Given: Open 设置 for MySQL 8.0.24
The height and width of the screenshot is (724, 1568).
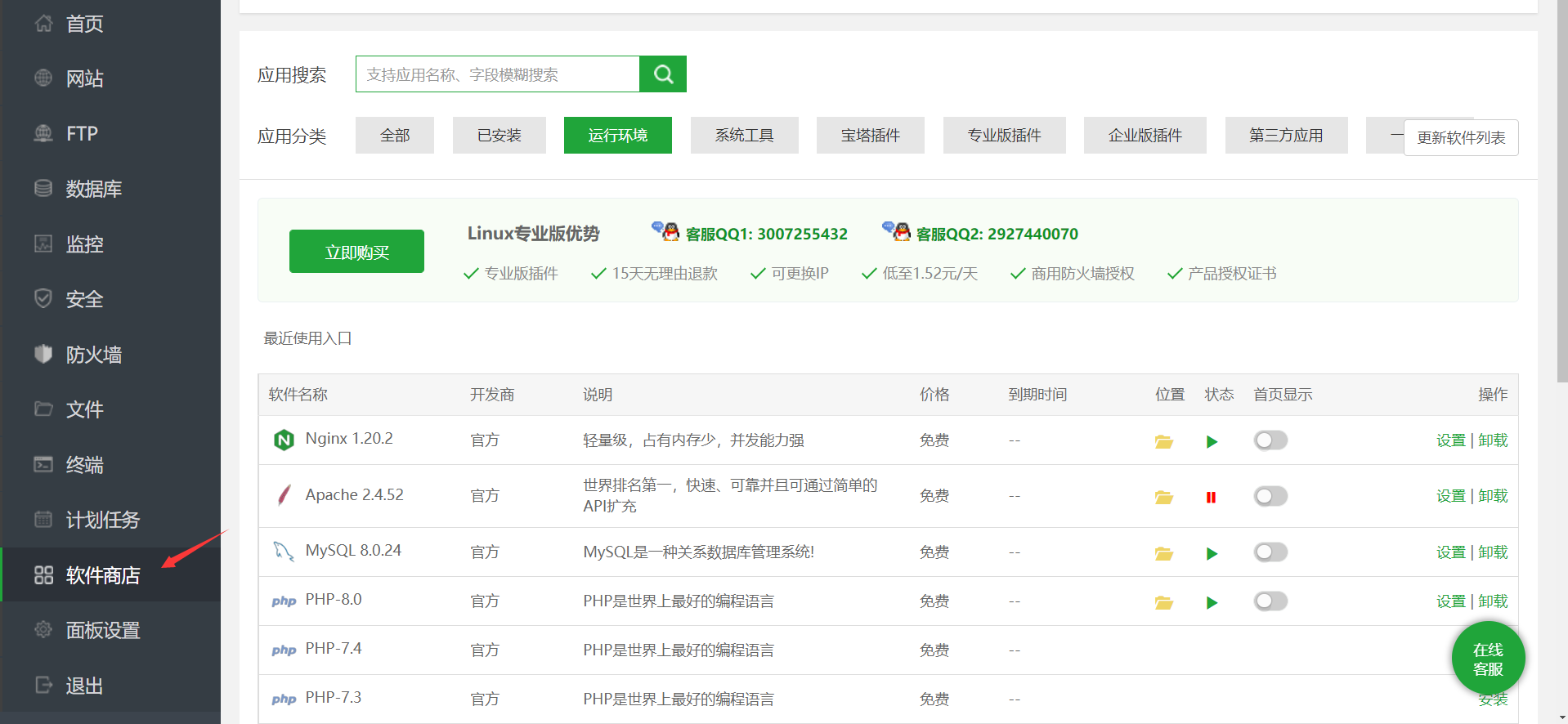Looking at the screenshot, I should 1451,552.
